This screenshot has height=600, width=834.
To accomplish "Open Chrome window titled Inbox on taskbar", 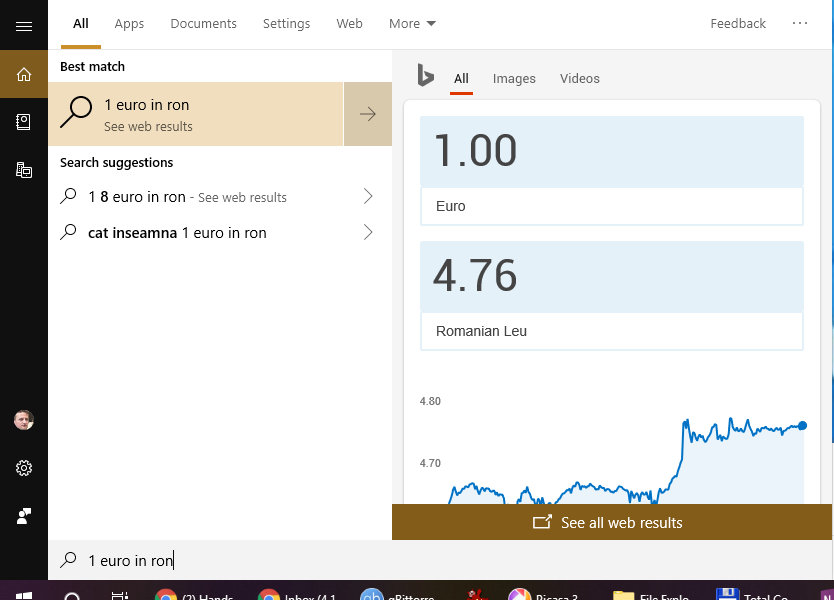I will 297,595.
